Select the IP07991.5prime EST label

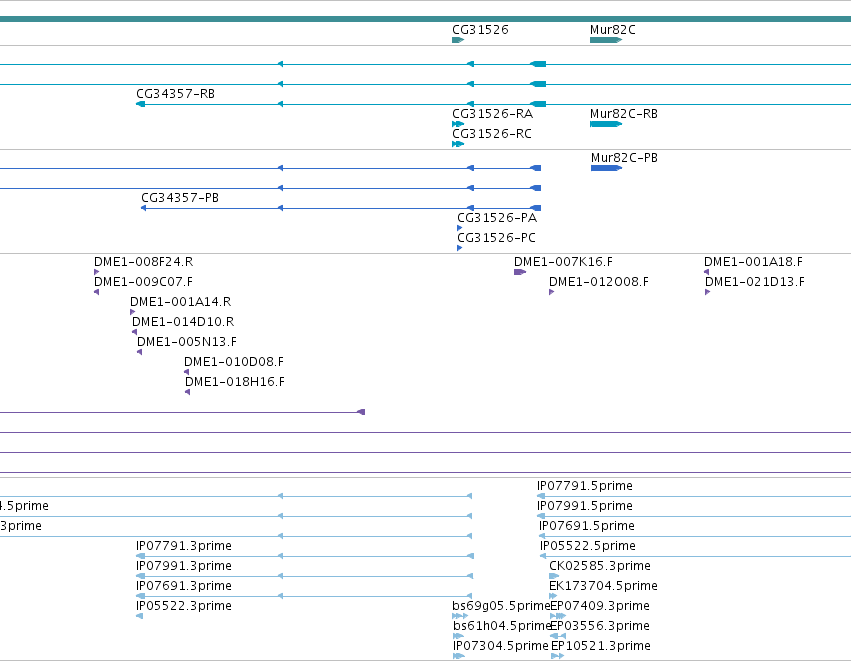tap(585, 506)
